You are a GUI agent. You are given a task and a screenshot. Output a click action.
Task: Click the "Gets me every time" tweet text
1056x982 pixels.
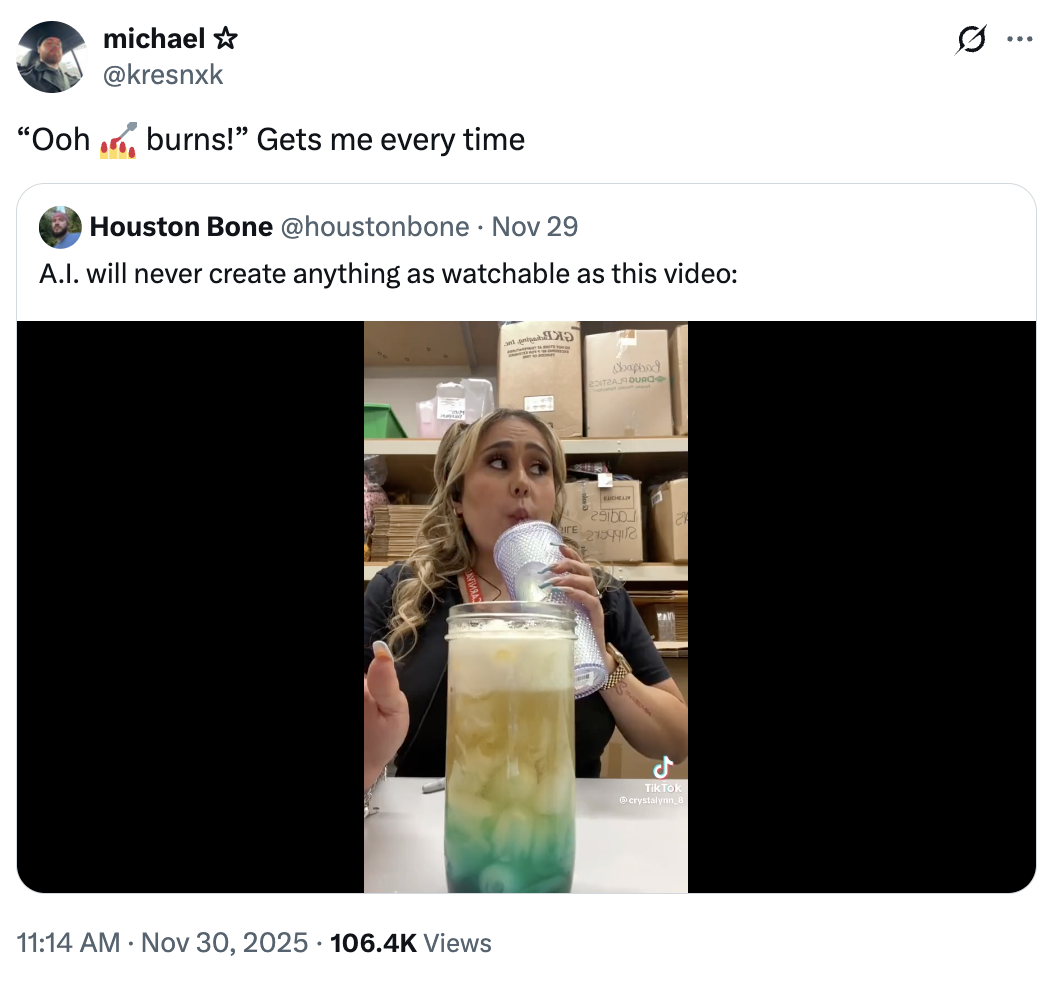[391, 140]
